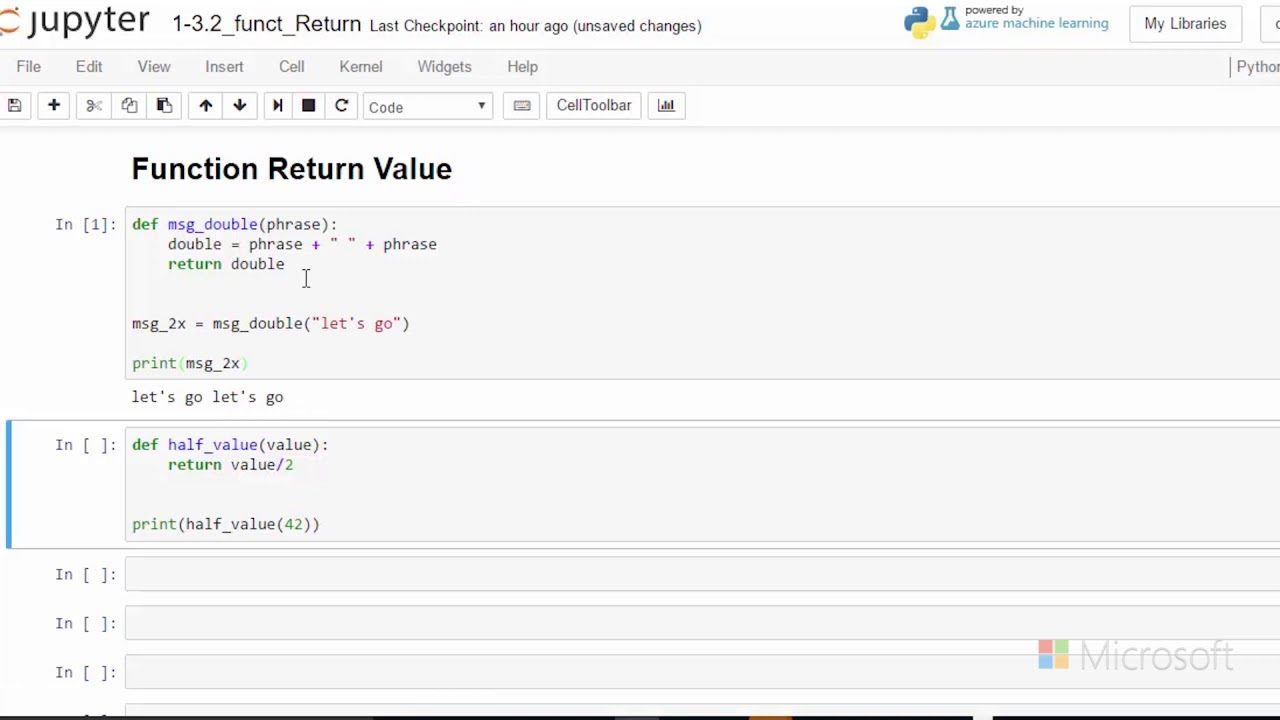Click the bar chart toolbar icon

666,105
